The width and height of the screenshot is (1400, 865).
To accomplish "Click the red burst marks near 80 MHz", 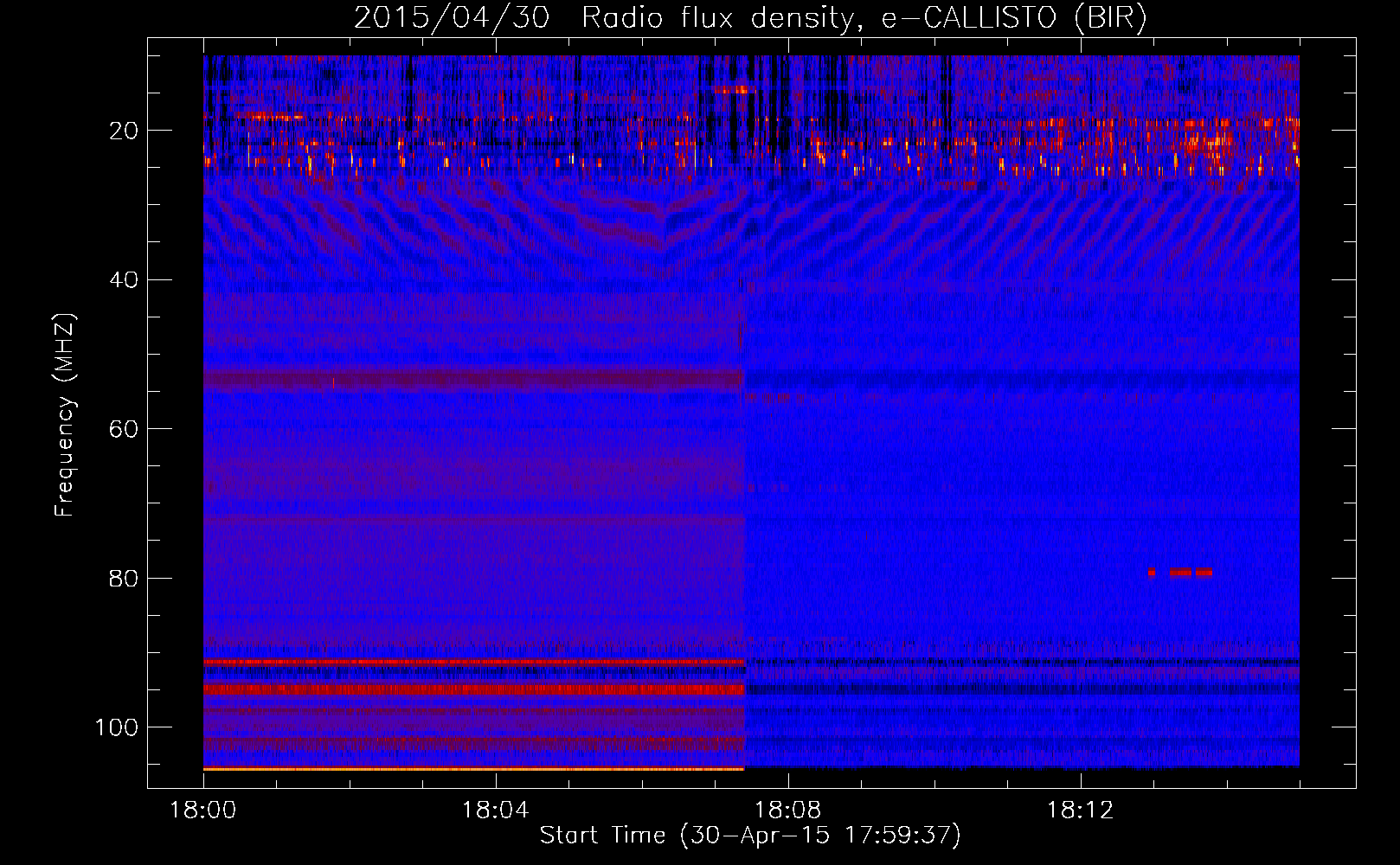I will (1180, 572).
